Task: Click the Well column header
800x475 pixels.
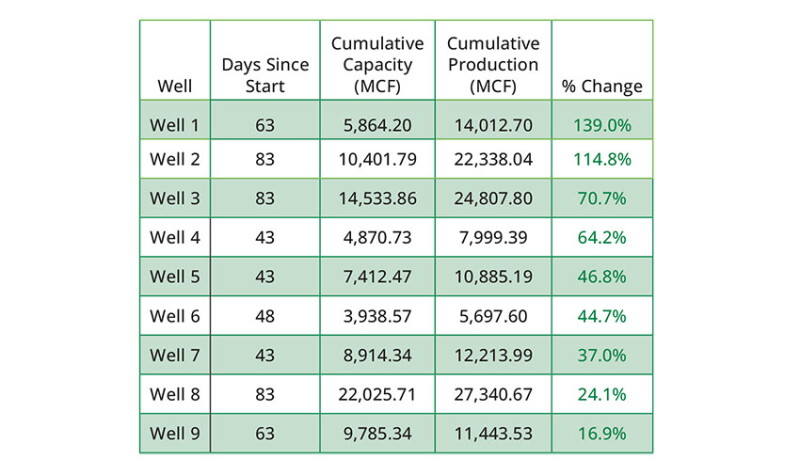Action: [x=175, y=86]
